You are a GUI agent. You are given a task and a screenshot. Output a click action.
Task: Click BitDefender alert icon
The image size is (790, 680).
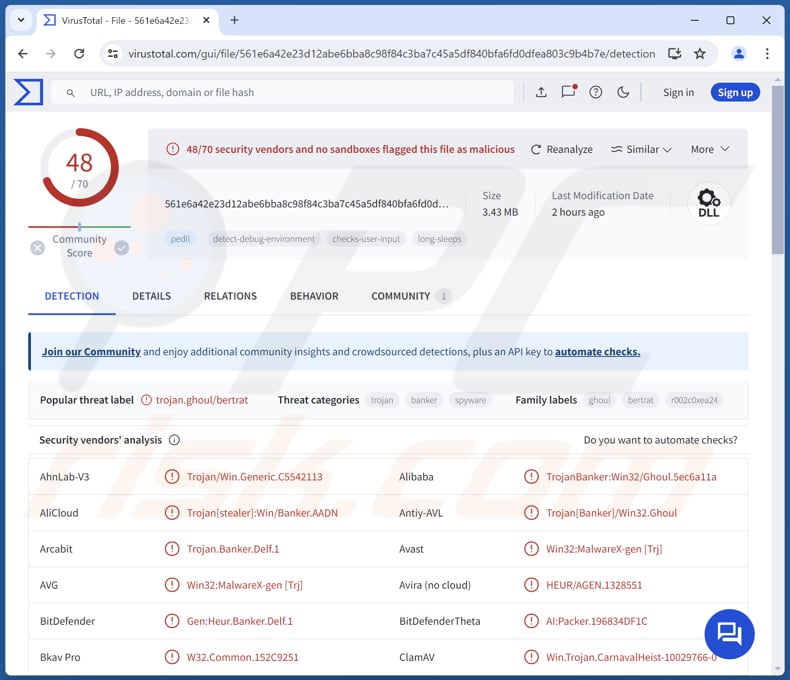point(172,621)
